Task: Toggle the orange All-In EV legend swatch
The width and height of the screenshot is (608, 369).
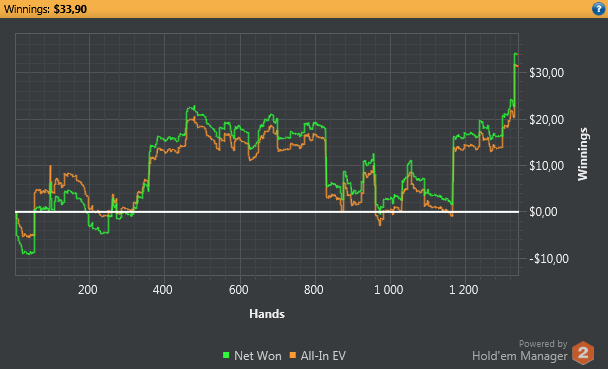Action: click(x=293, y=355)
